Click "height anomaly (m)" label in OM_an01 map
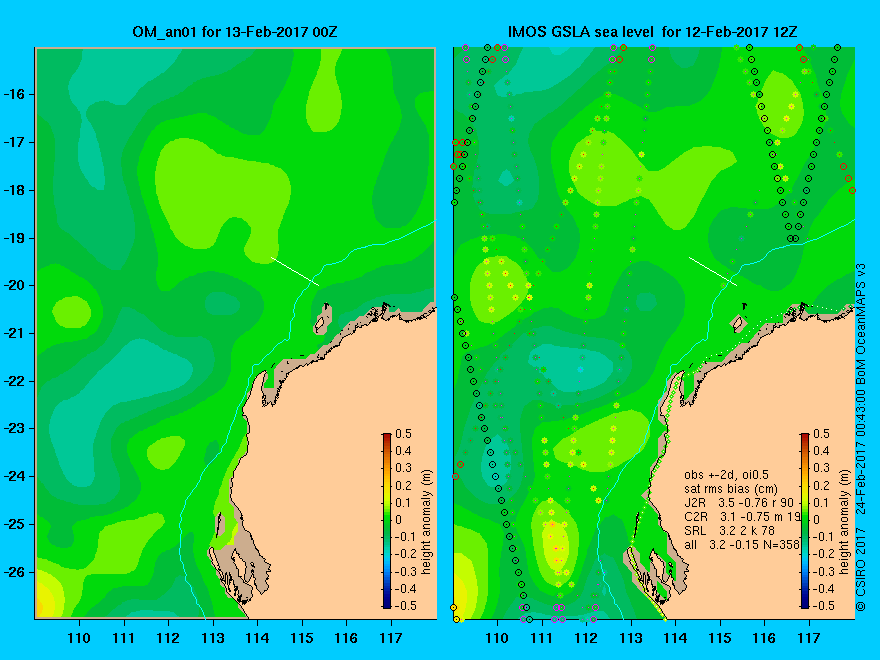The image size is (880, 660). pos(427,521)
